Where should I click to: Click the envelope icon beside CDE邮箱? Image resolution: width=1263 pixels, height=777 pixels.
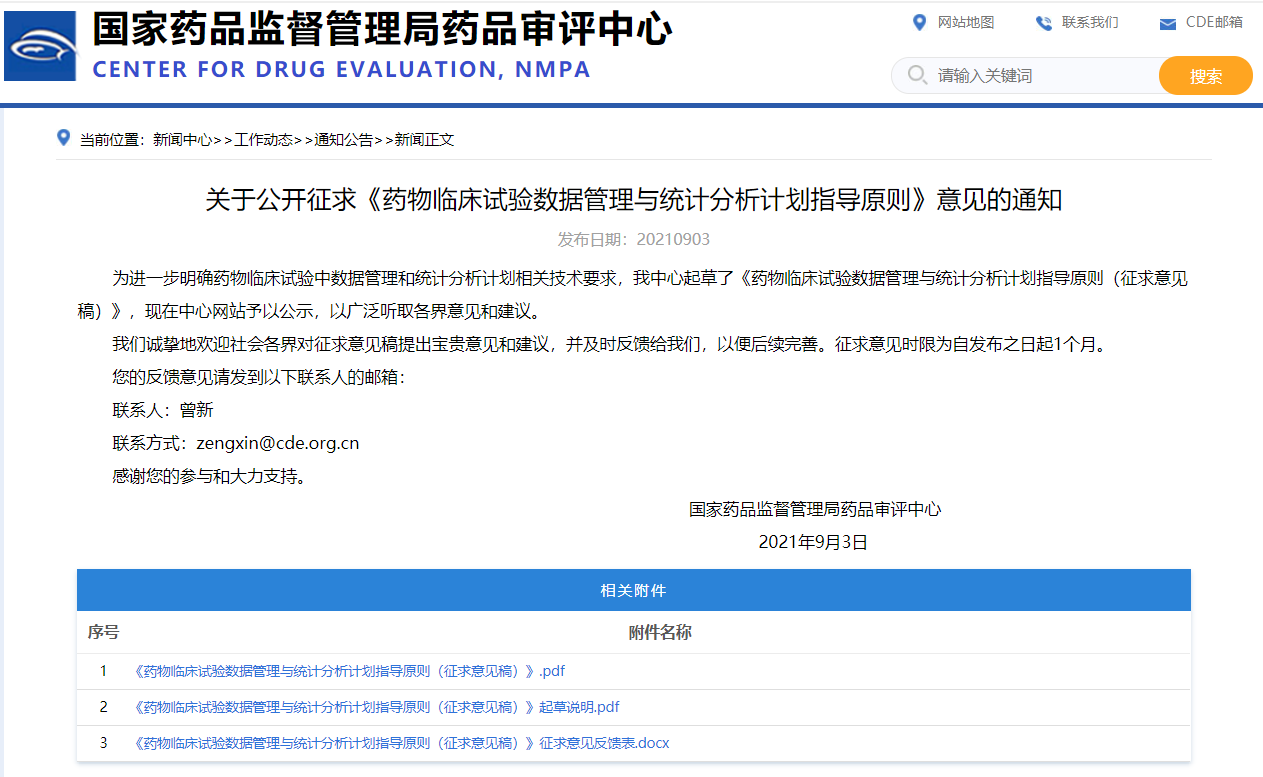click(1167, 24)
